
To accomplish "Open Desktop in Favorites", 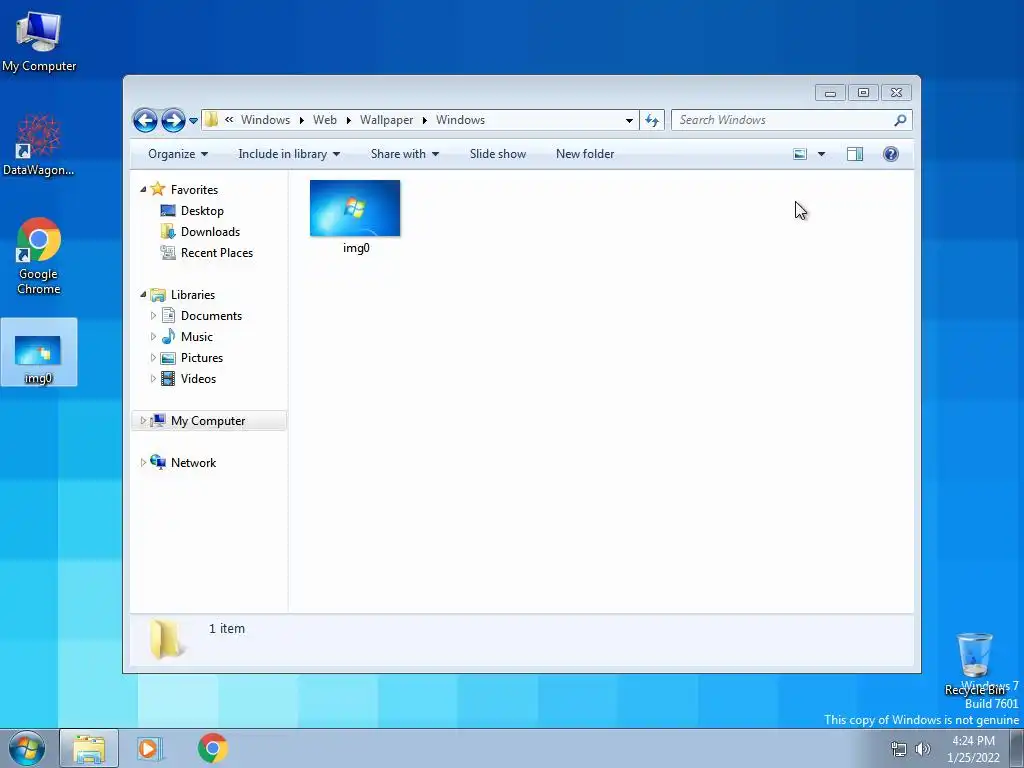I will click(x=202, y=211).
